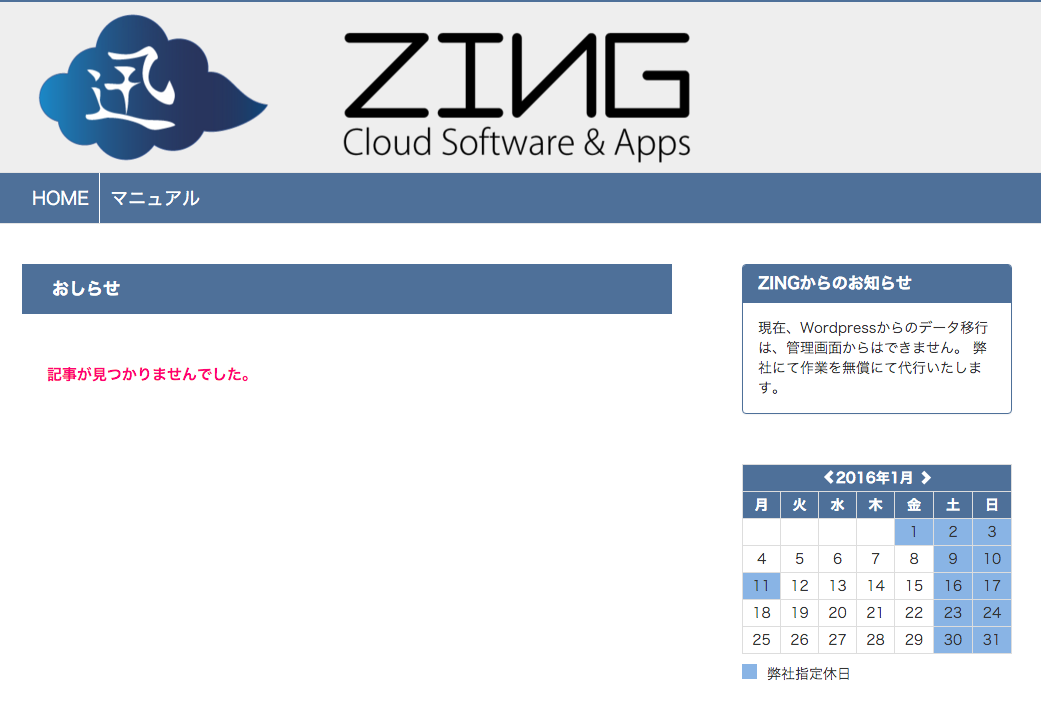Click the 金 weekday column header
The height and width of the screenshot is (715, 1041).
coord(914,505)
